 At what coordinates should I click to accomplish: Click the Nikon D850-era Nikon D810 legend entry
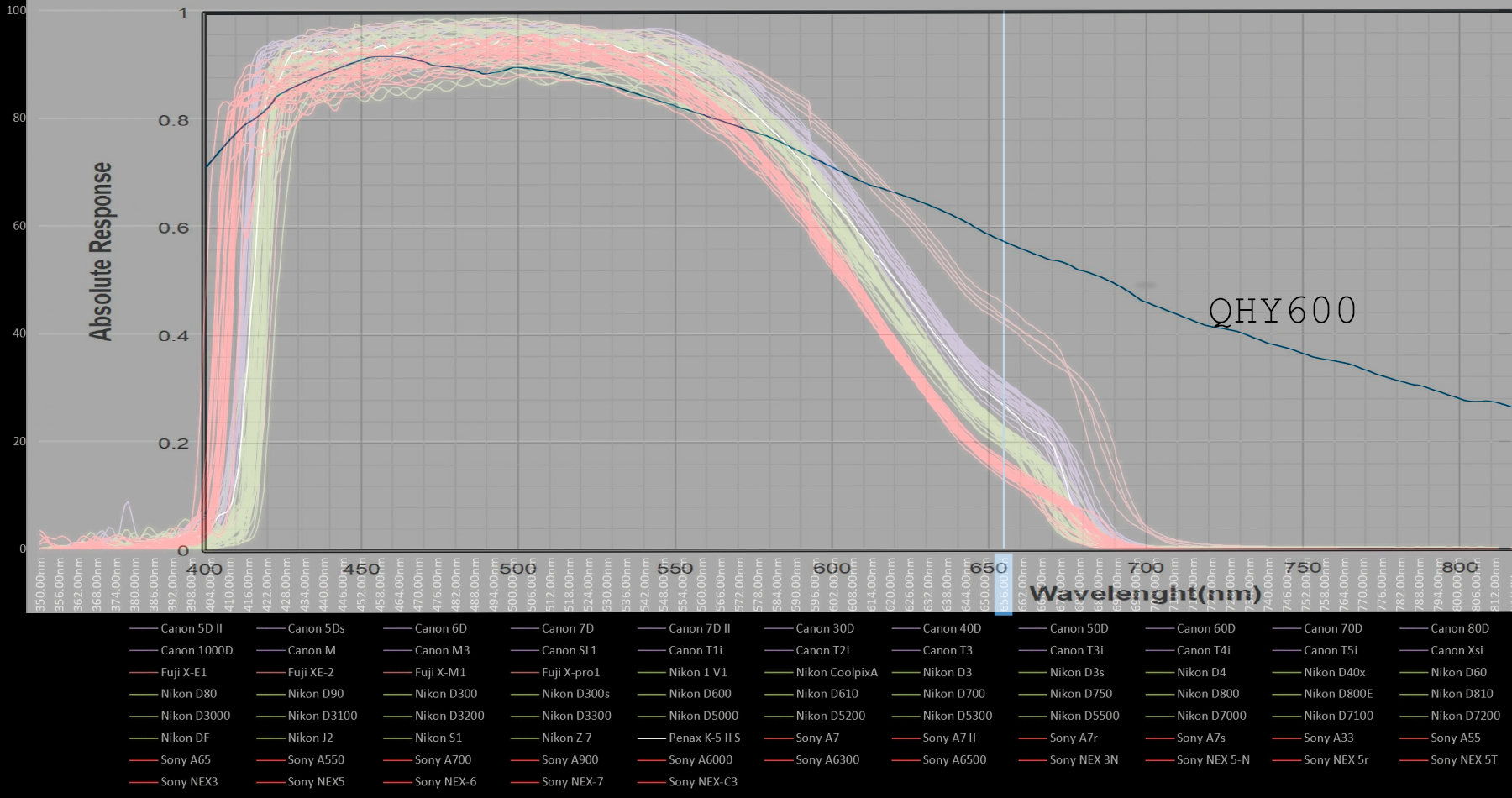(x=1462, y=694)
